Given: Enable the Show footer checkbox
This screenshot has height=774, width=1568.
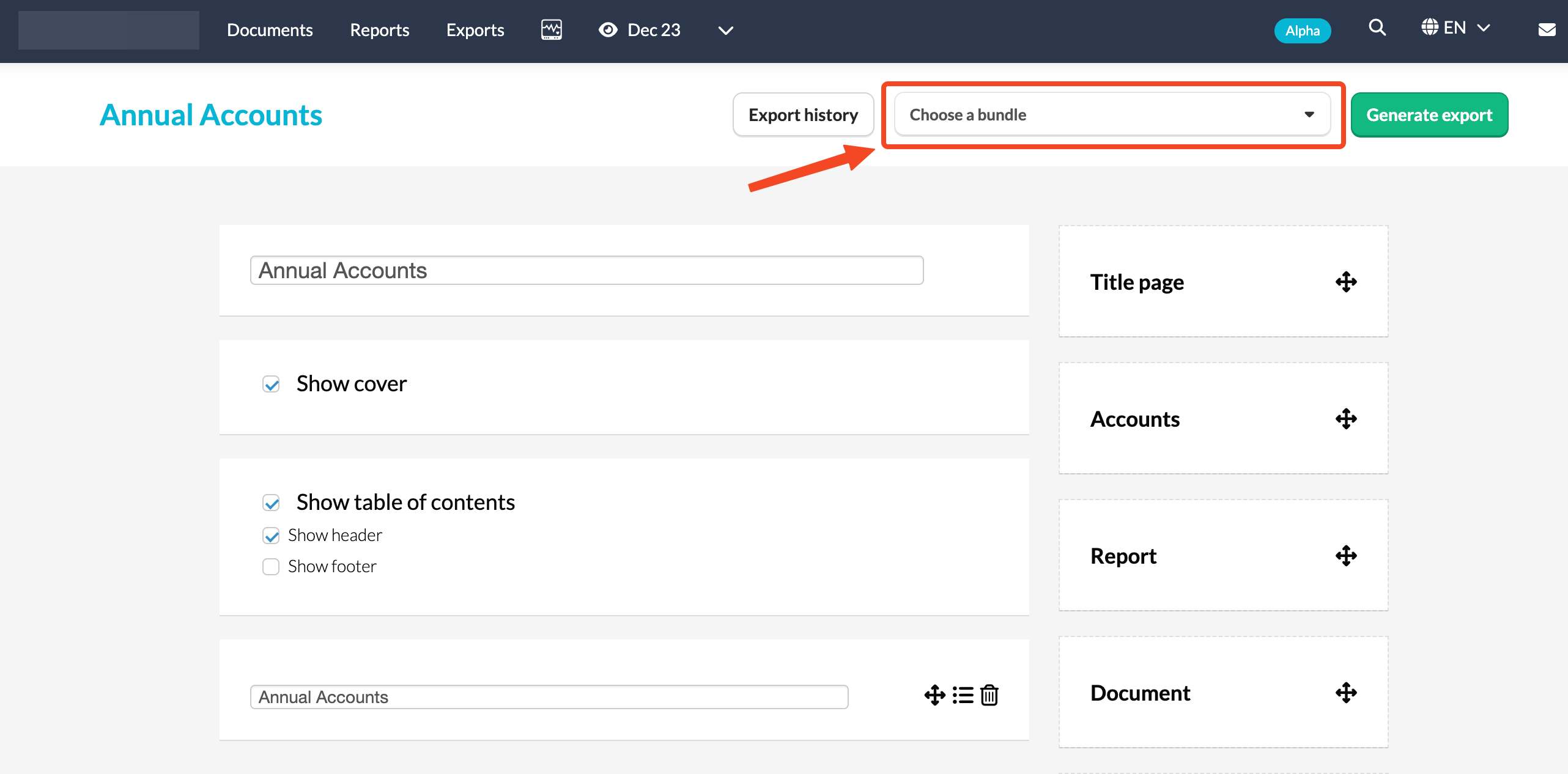Looking at the screenshot, I should pyautogui.click(x=271, y=567).
